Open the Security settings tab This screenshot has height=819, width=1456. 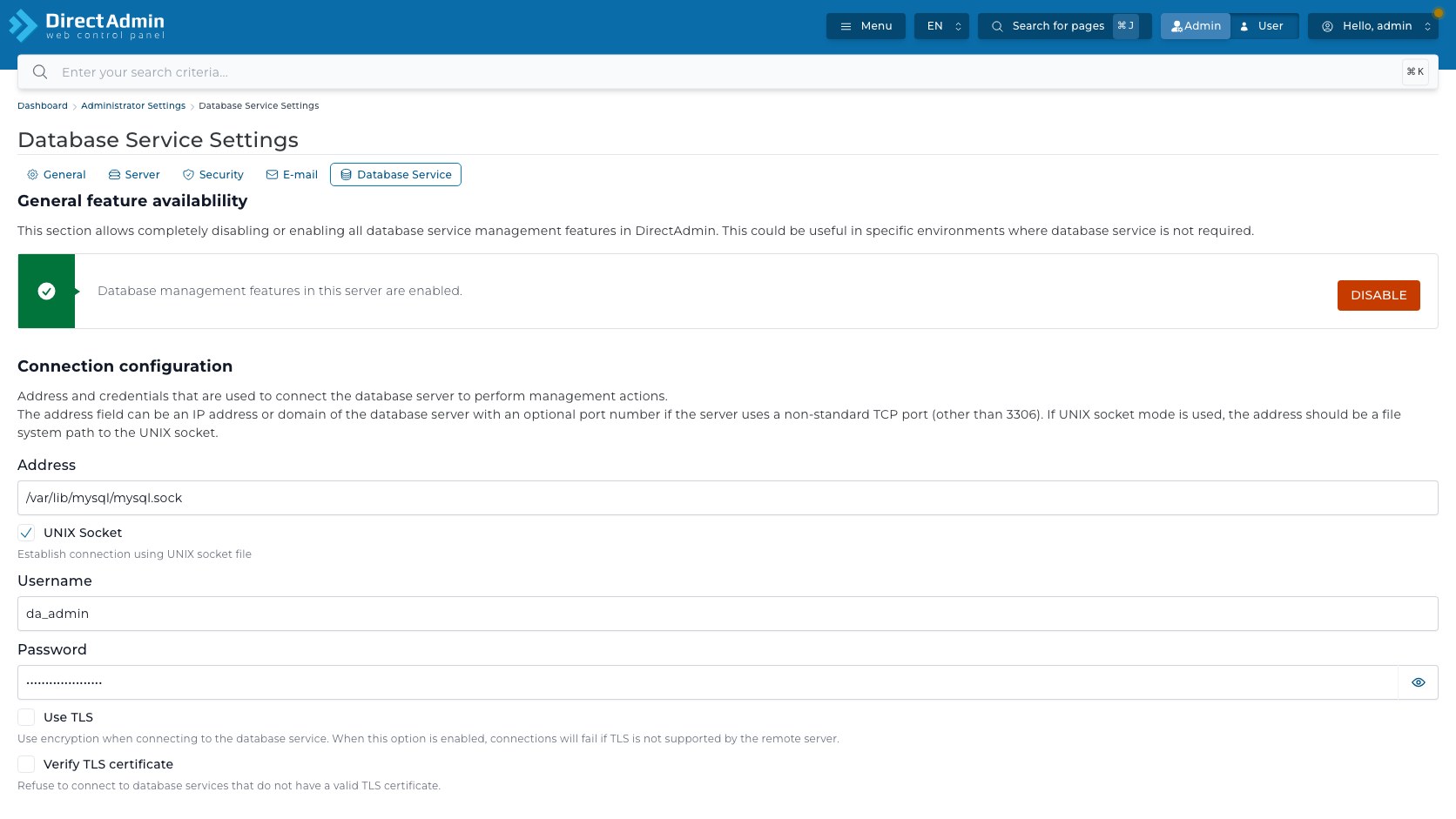click(213, 175)
